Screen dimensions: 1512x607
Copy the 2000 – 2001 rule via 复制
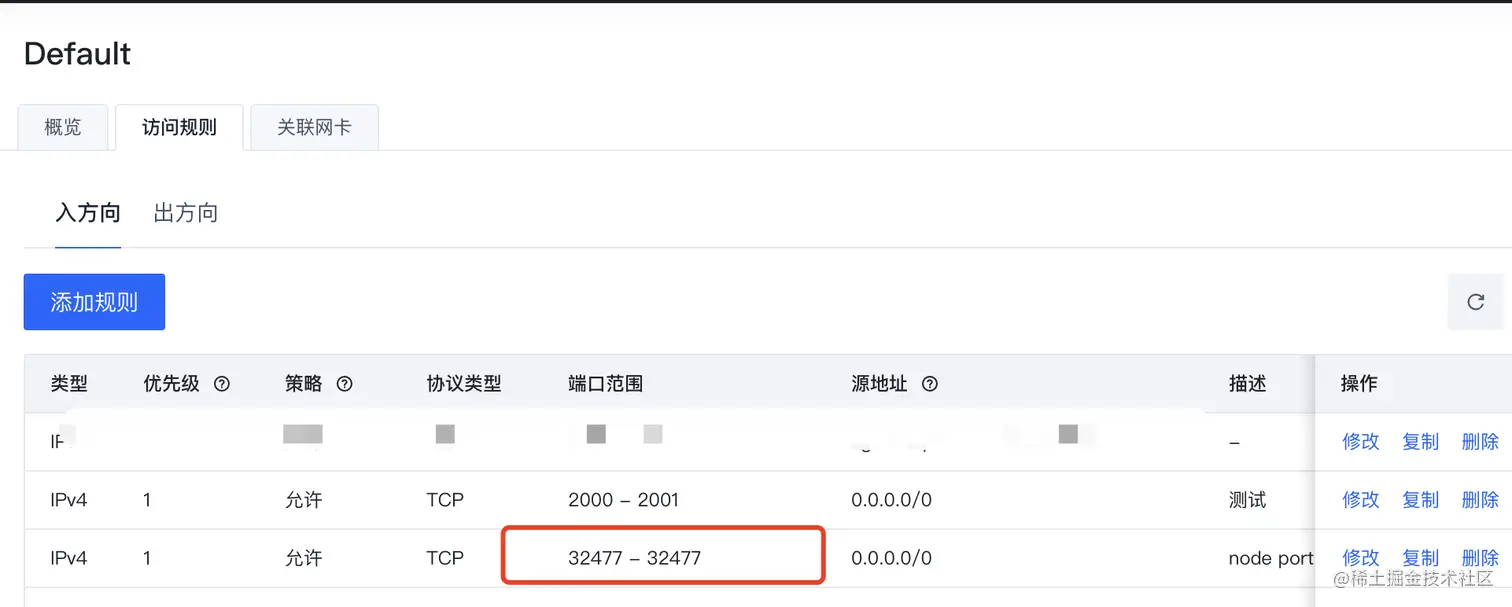(1420, 499)
